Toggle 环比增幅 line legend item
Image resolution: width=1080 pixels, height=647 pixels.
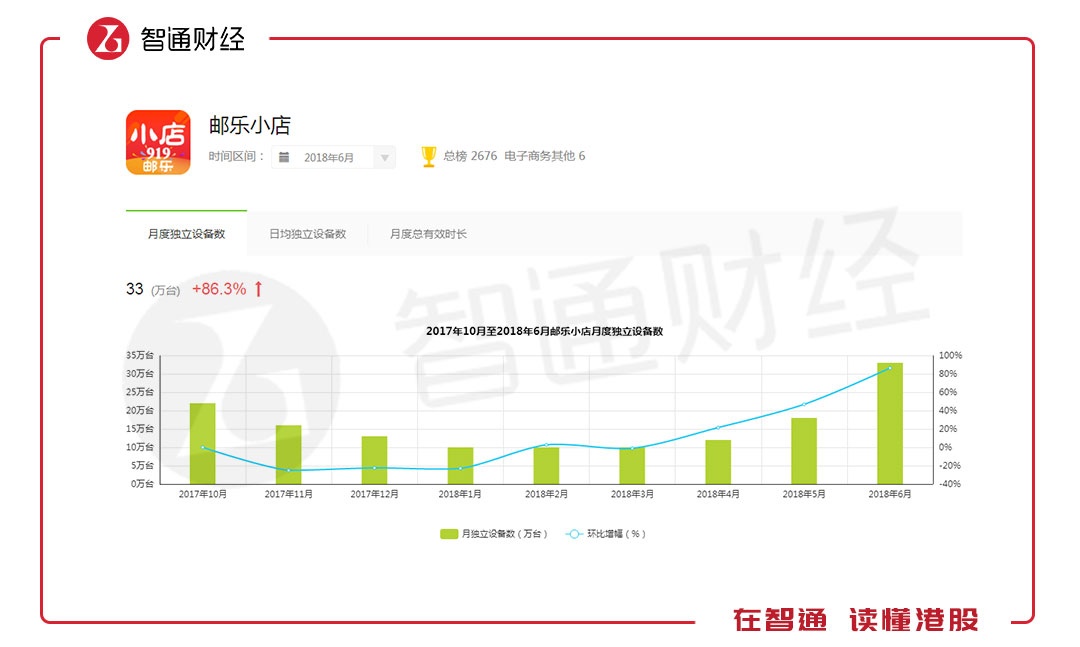pyautogui.click(x=605, y=533)
